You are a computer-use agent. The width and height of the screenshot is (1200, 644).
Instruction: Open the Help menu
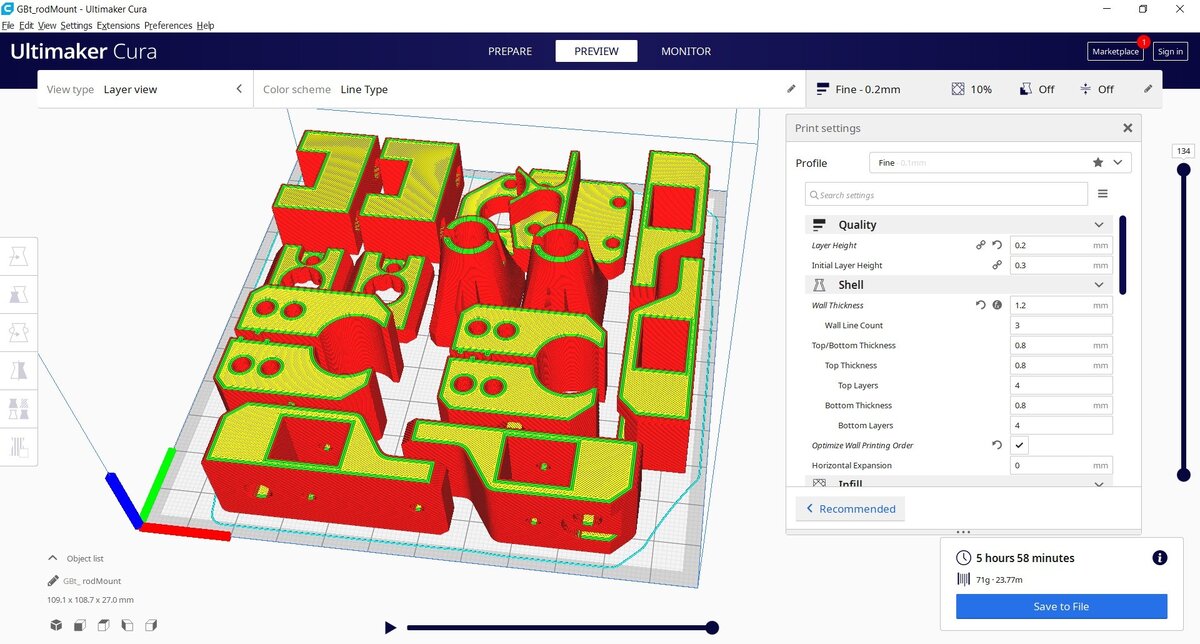(x=205, y=25)
